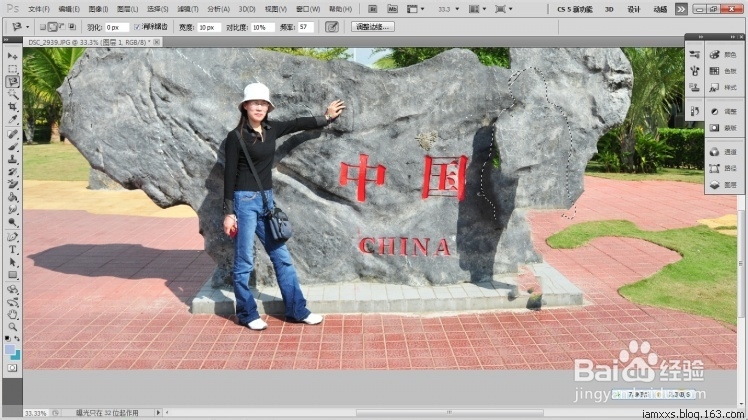Swap foreground and background colors
This screenshot has height=420, width=748.
pyautogui.click(x=17, y=338)
